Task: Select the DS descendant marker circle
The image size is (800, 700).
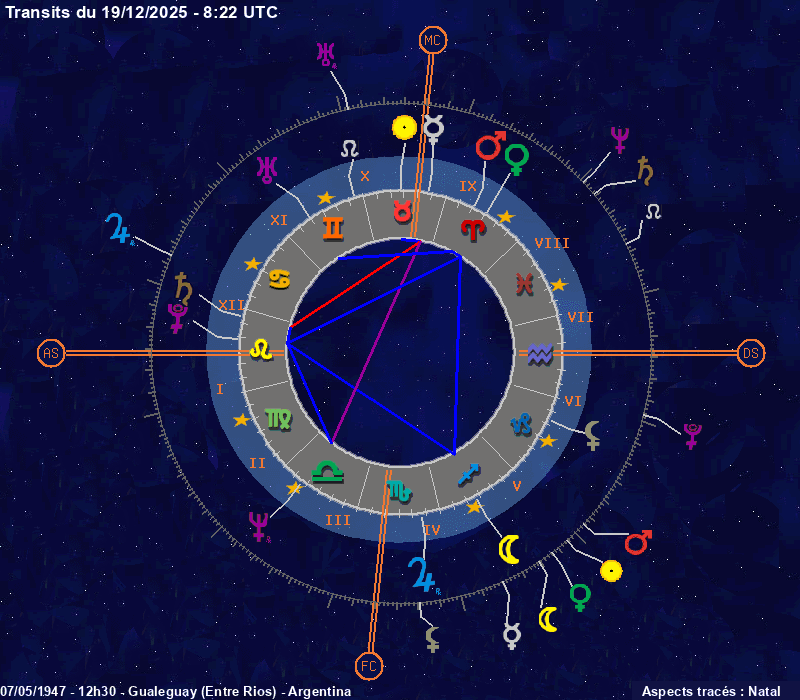Action: [x=750, y=353]
